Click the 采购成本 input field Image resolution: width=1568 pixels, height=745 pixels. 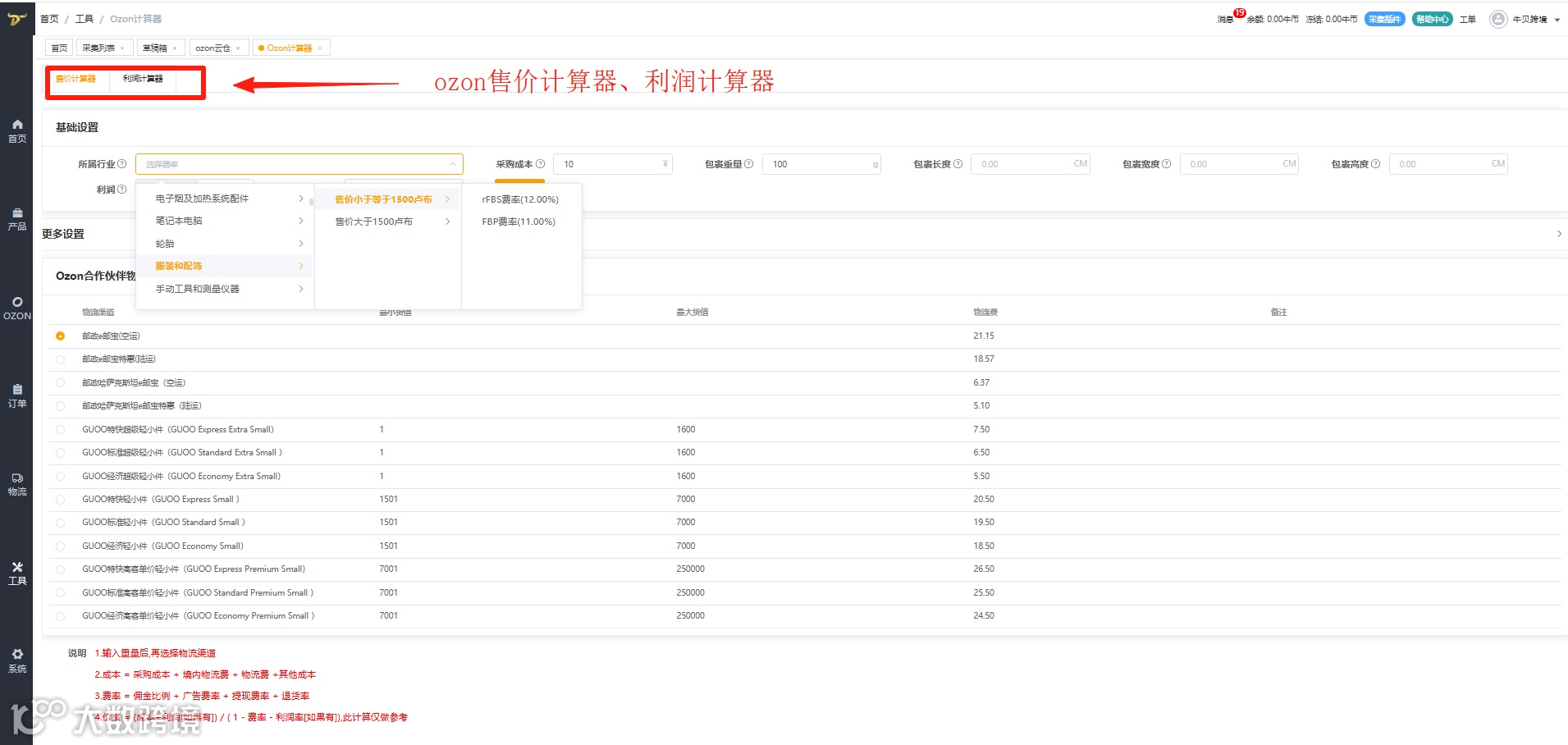click(613, 164)
